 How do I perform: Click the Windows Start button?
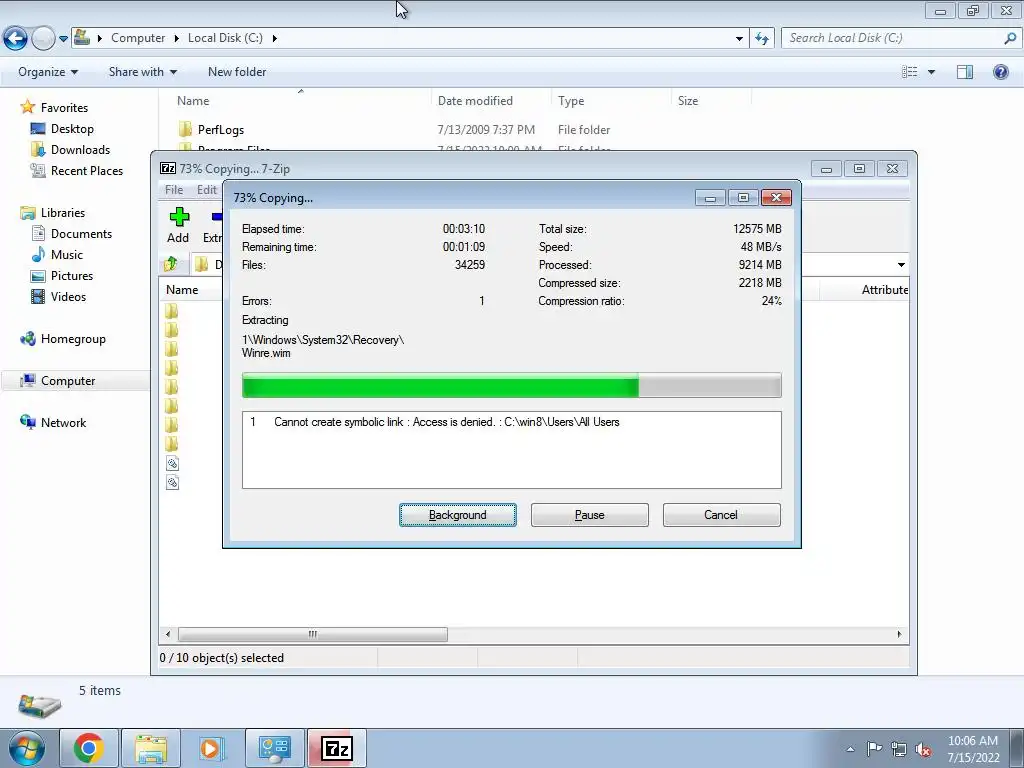pyautogui.click(x=26, y=748)
